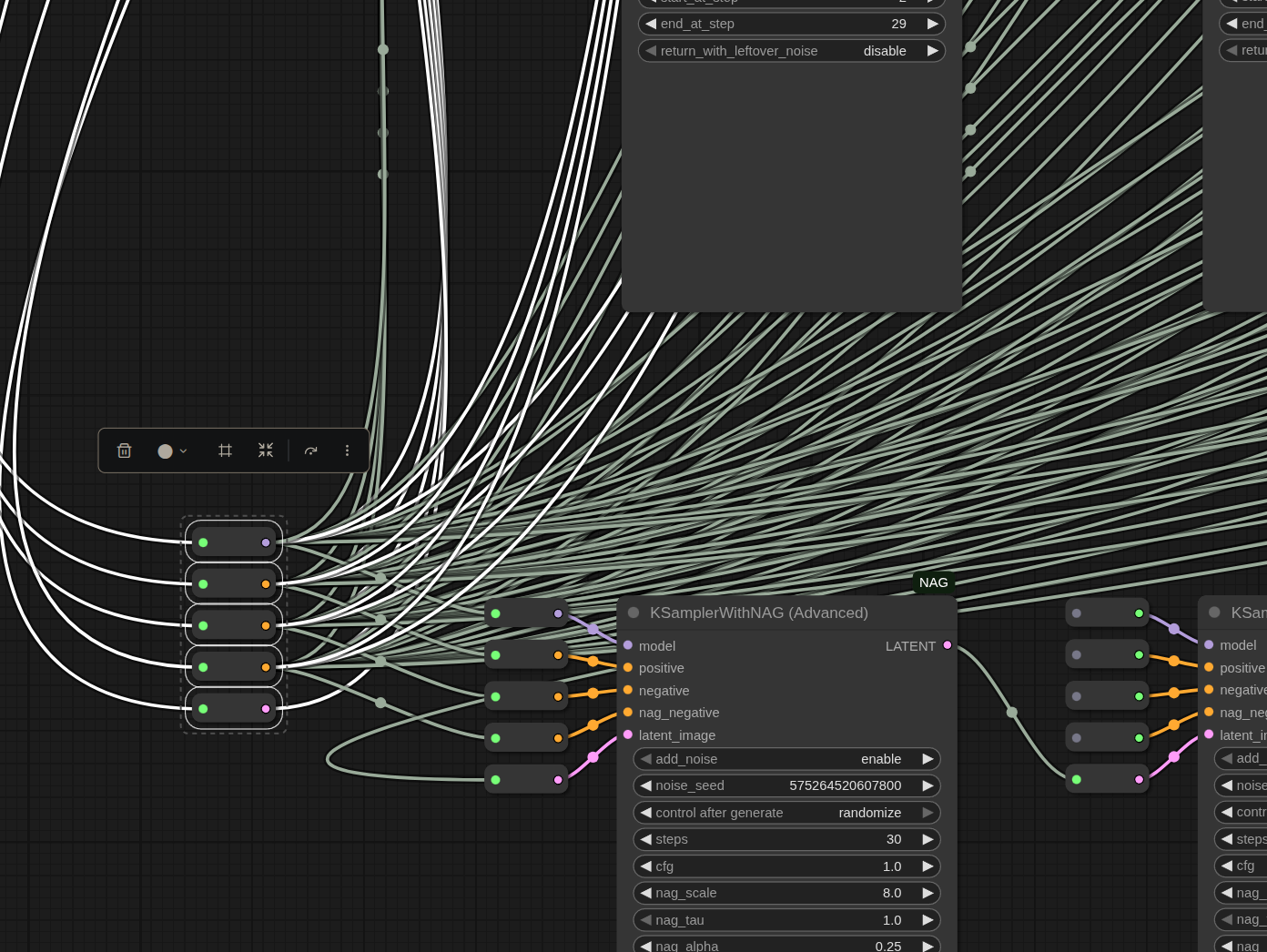Open the control after generate combo showing randomize
This screenshot has width=1267, height=952.
[787, 813]
